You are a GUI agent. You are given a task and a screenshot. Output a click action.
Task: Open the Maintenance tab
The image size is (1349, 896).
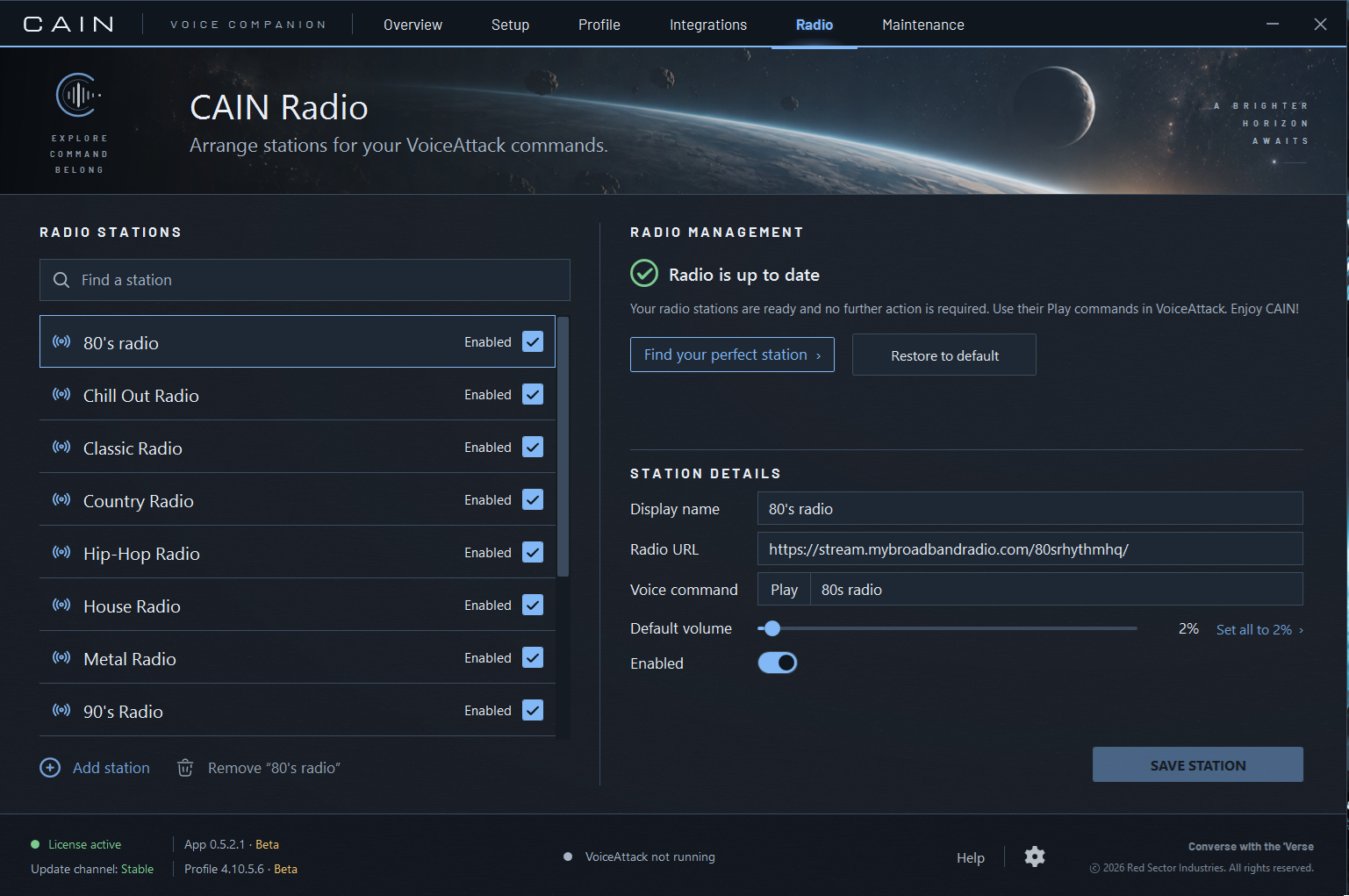click(x=923, y=25)
